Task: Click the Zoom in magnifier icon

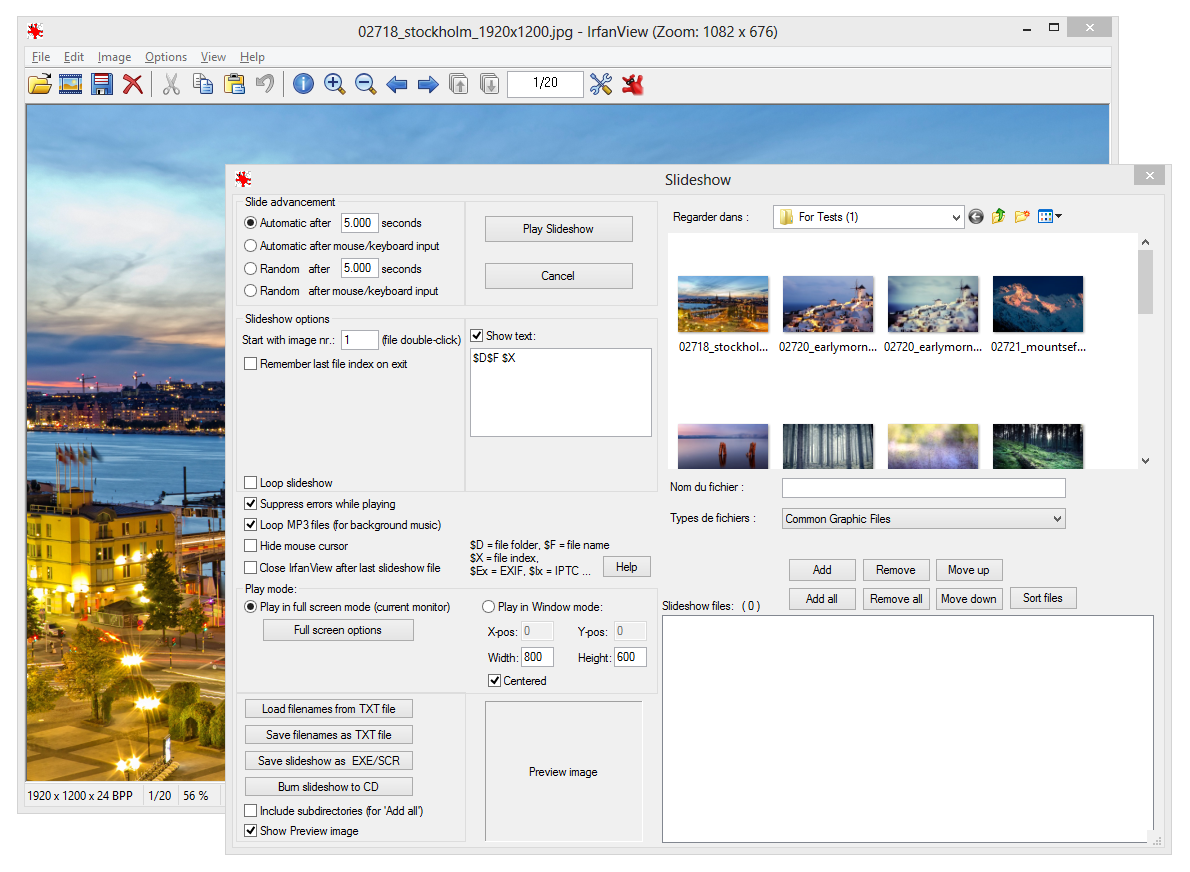Action: (335, 84)
